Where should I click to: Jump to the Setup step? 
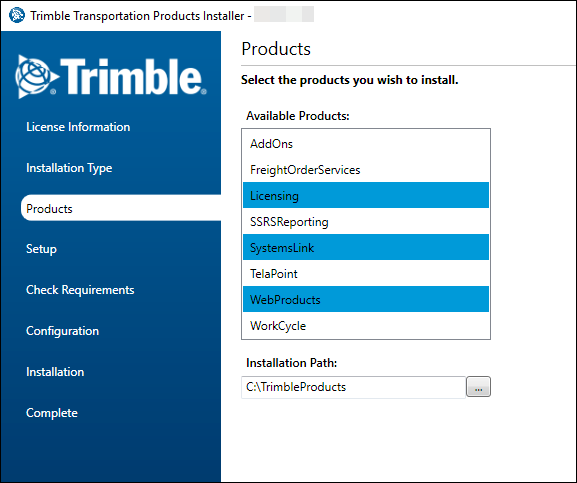pyautogui.click(x=41, y=249)
